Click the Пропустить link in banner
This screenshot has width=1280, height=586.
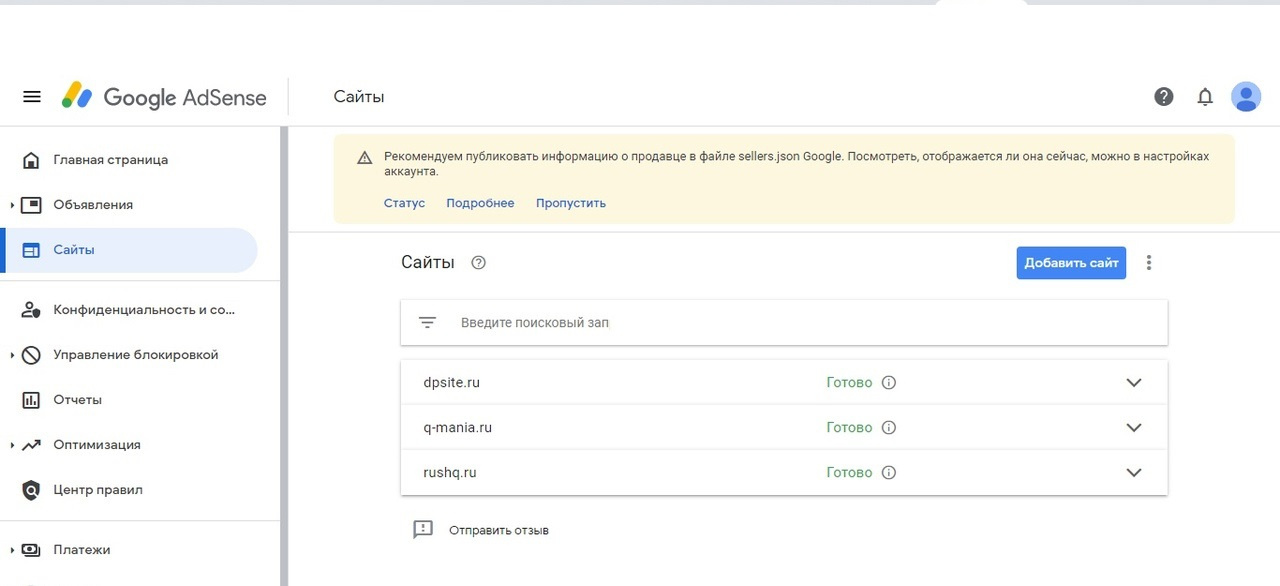click(x=571, y=203)
